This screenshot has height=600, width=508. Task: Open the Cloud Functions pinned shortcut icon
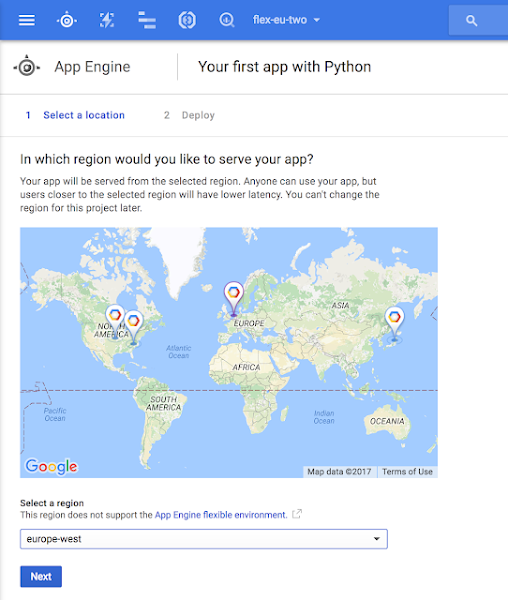(107, 20)
